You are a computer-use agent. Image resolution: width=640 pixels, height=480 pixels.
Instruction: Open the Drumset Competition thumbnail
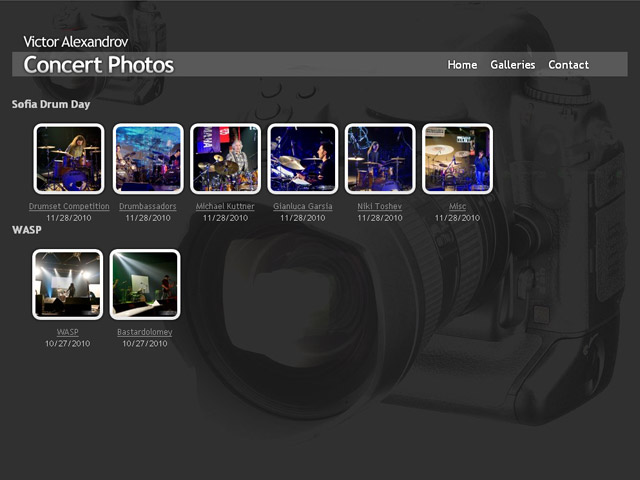[x=69, y=159]
